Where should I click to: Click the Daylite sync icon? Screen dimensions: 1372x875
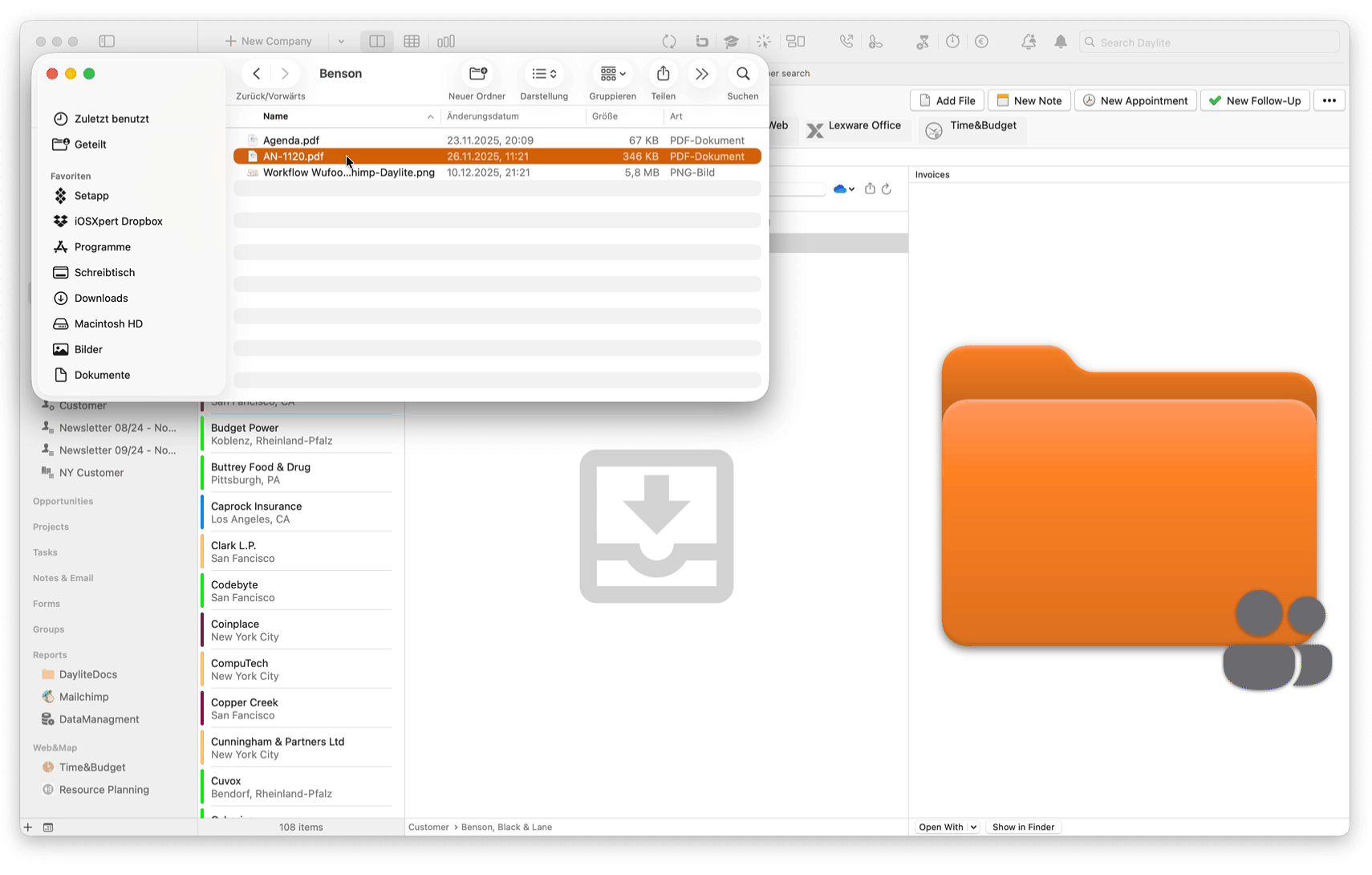[669, 41]
